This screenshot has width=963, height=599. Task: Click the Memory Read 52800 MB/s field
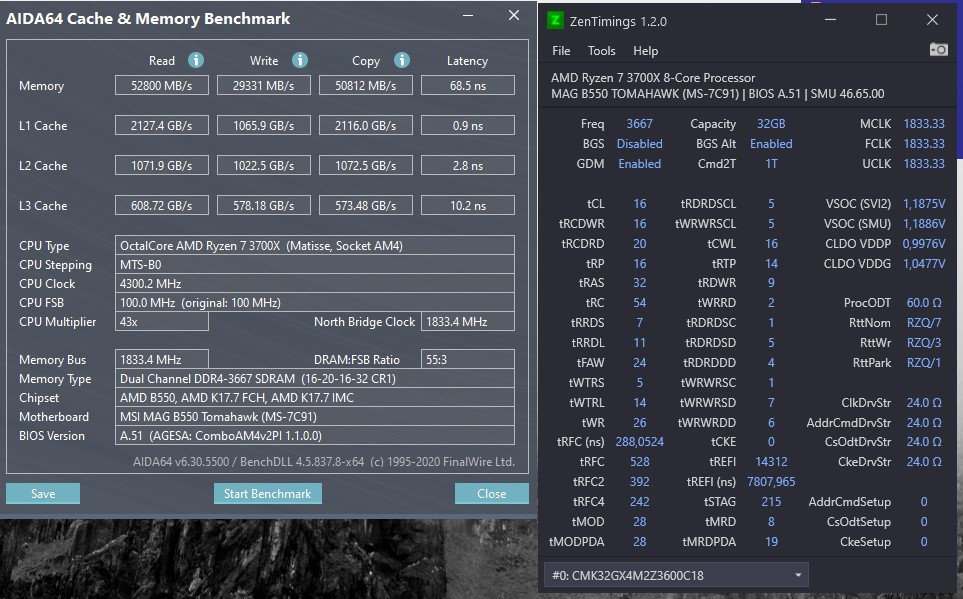point(162,86)
